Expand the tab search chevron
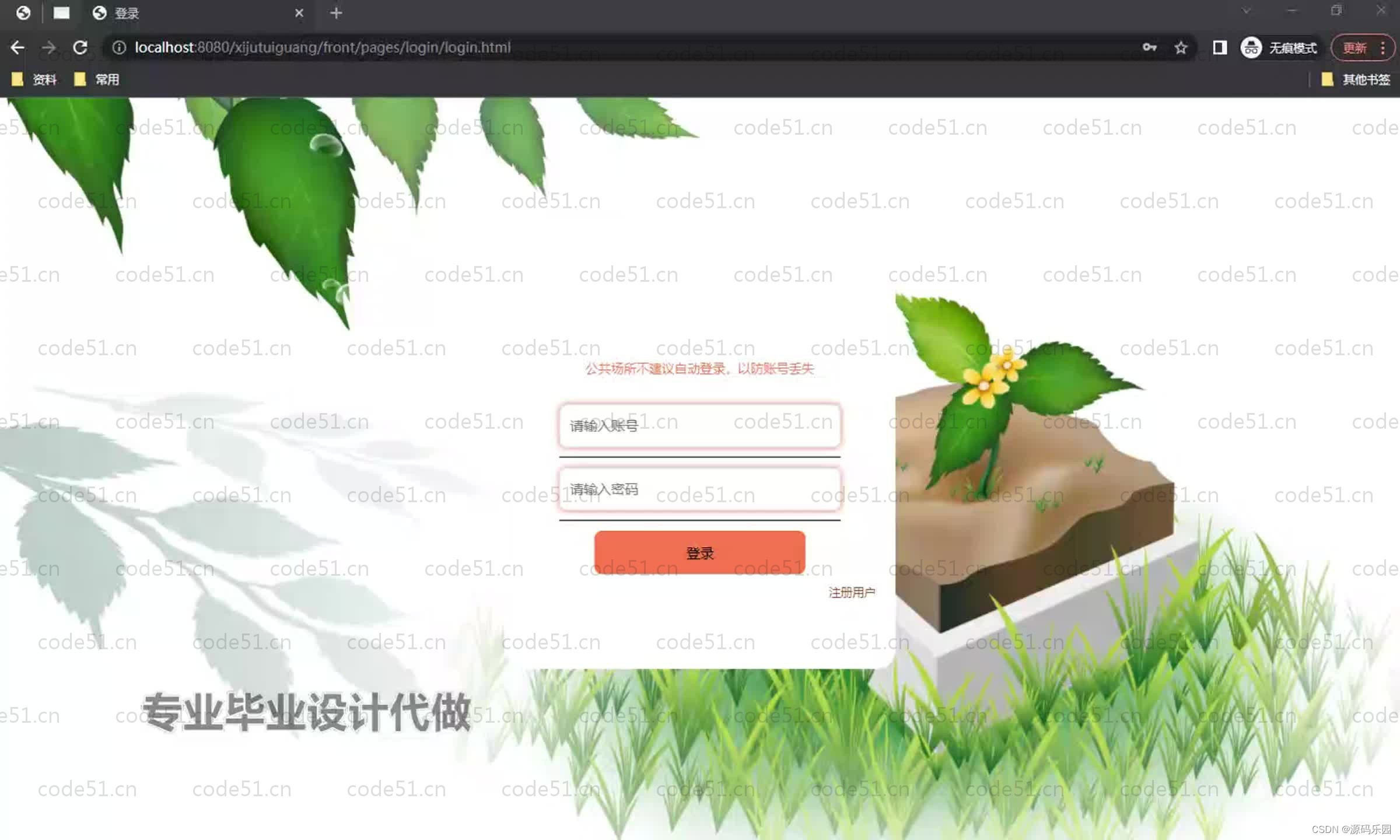 [x=1246, y=11]
